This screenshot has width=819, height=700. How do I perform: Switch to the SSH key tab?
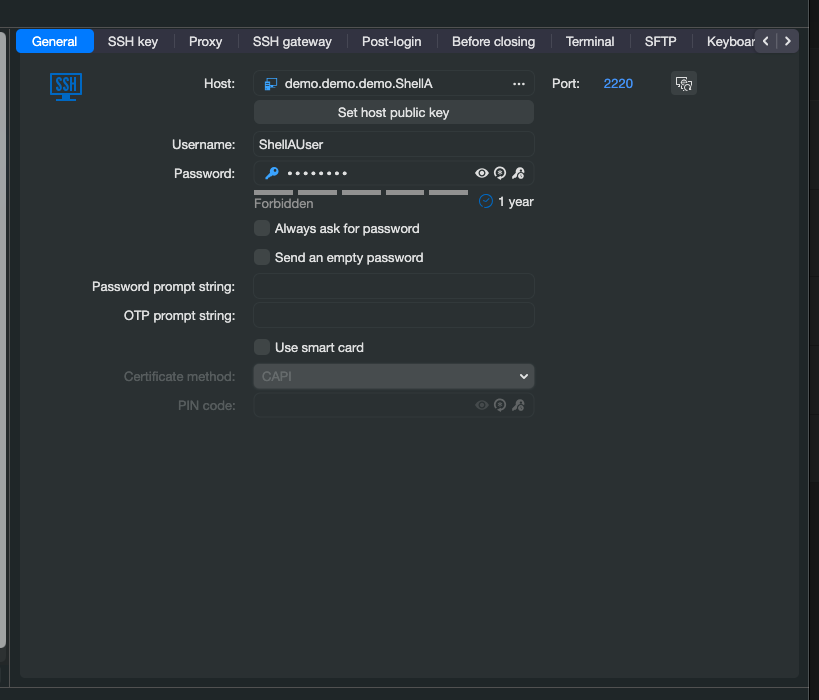133,41
